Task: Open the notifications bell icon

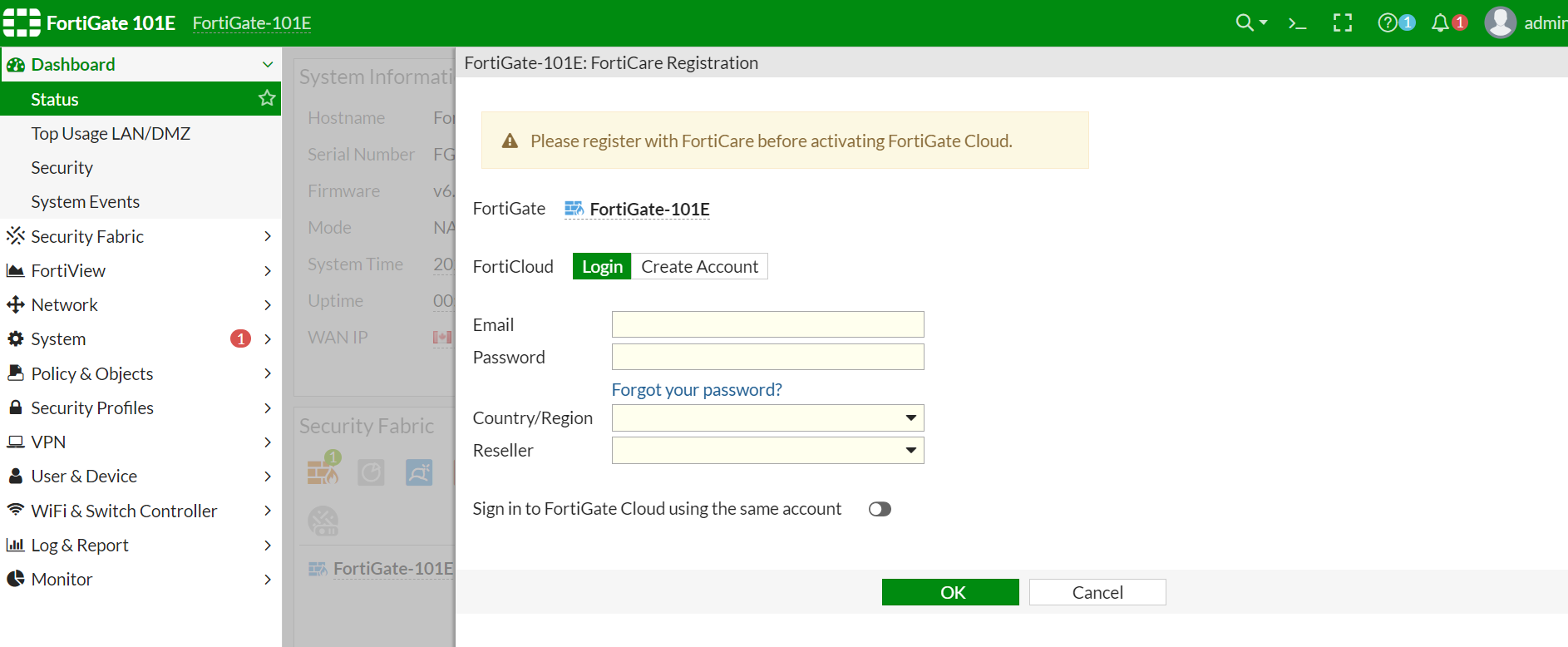Action: click(x=1440, y=23)
